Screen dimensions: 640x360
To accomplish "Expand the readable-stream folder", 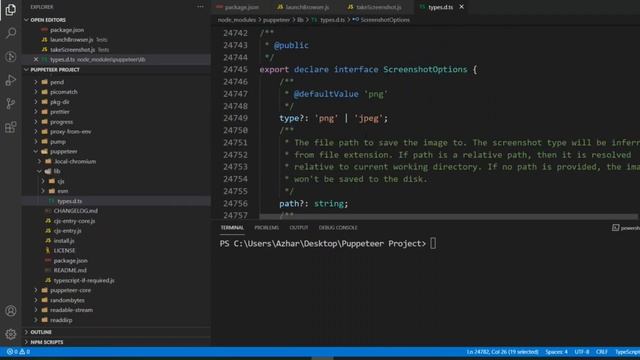I will click(x=71, y=310).
